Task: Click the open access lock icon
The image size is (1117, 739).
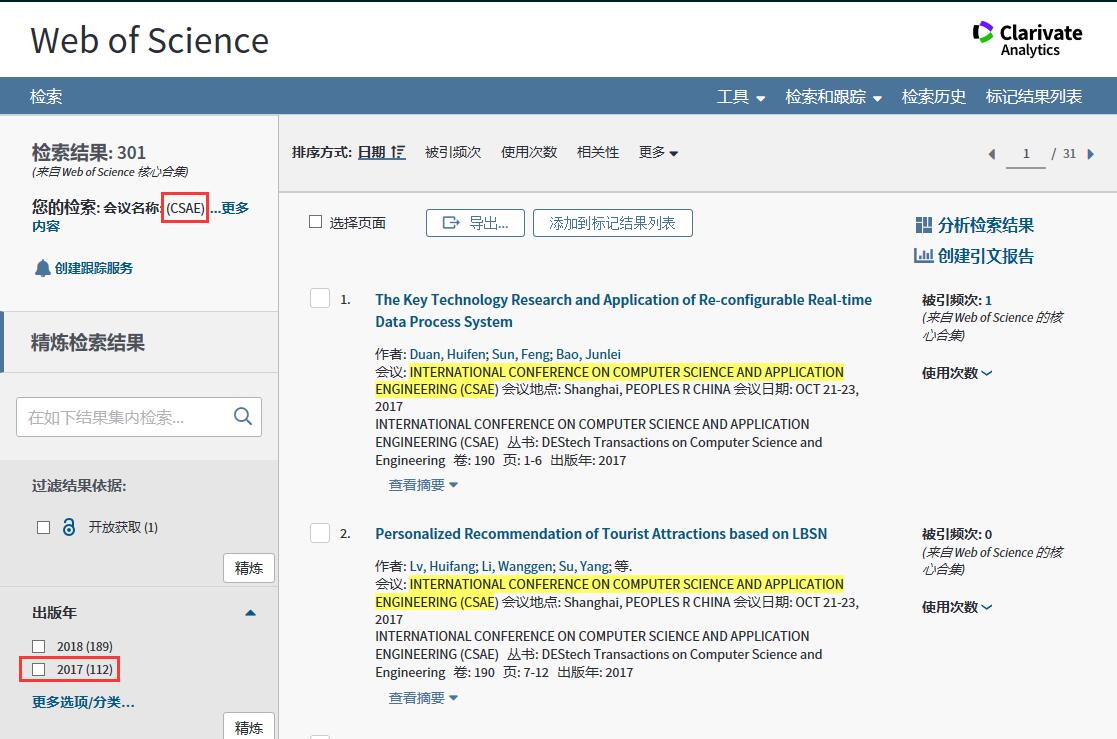Action: coord(69,527)
